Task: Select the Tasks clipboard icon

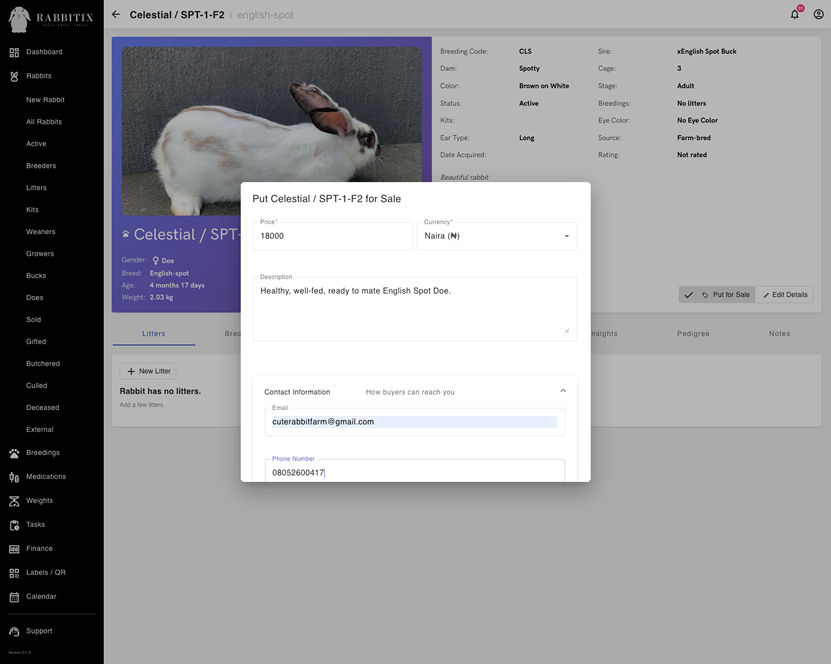Action: [x=14, y=524]
